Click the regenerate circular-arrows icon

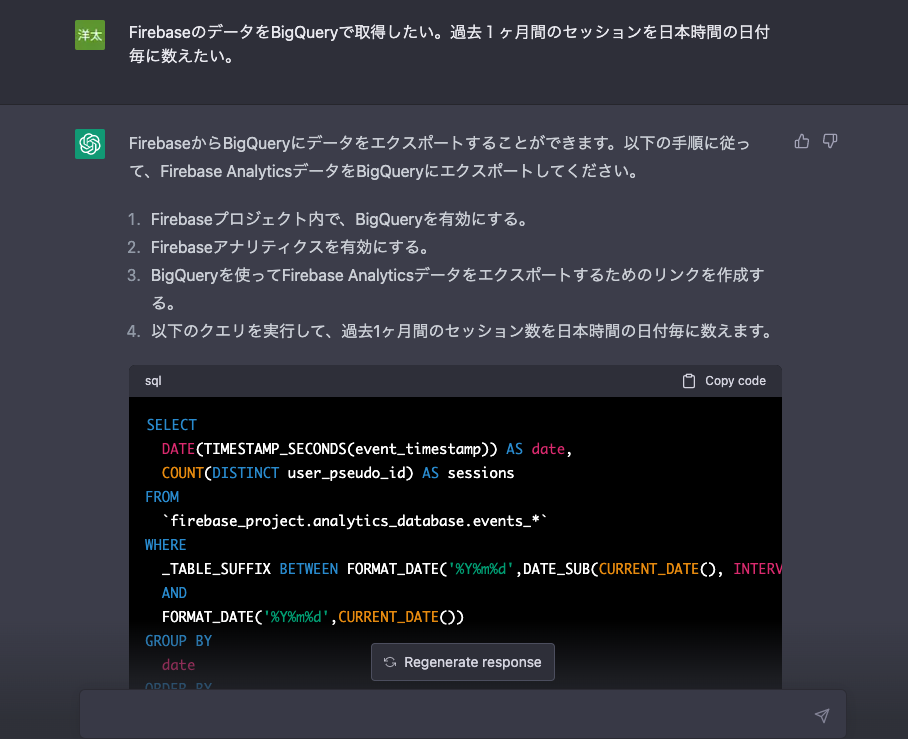(390, 662)
